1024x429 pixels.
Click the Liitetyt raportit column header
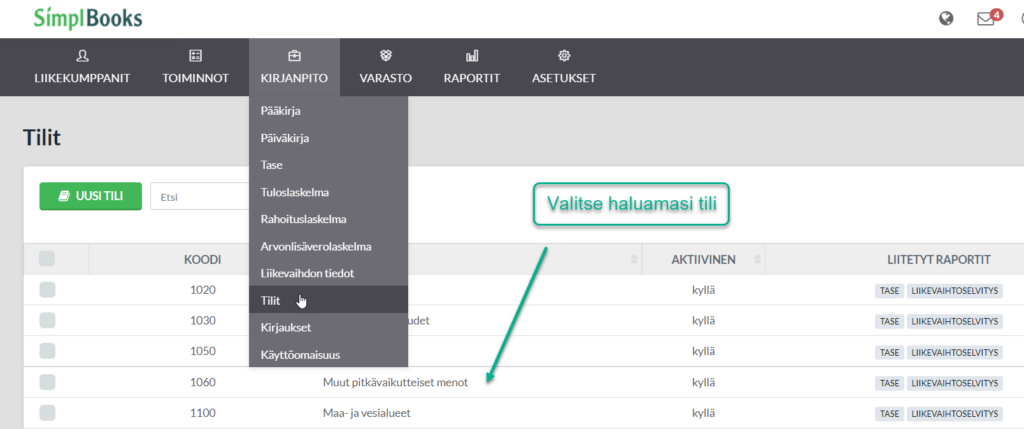(938, 260)
